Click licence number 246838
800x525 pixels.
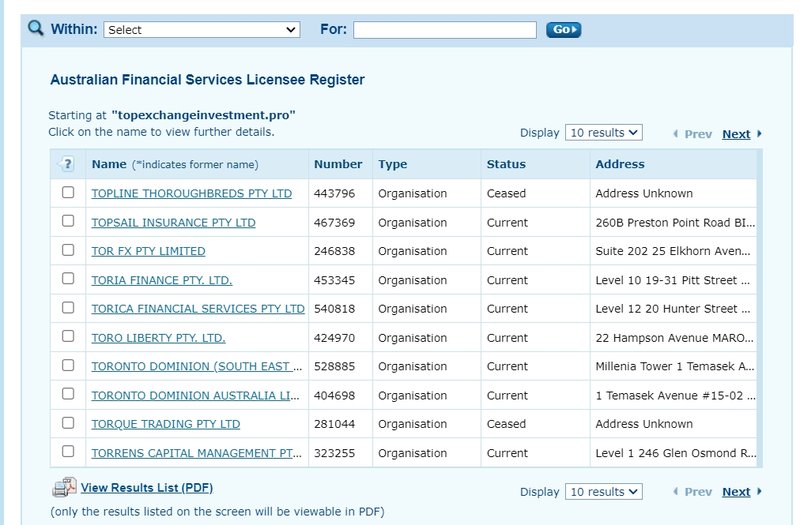click(334, 251)
